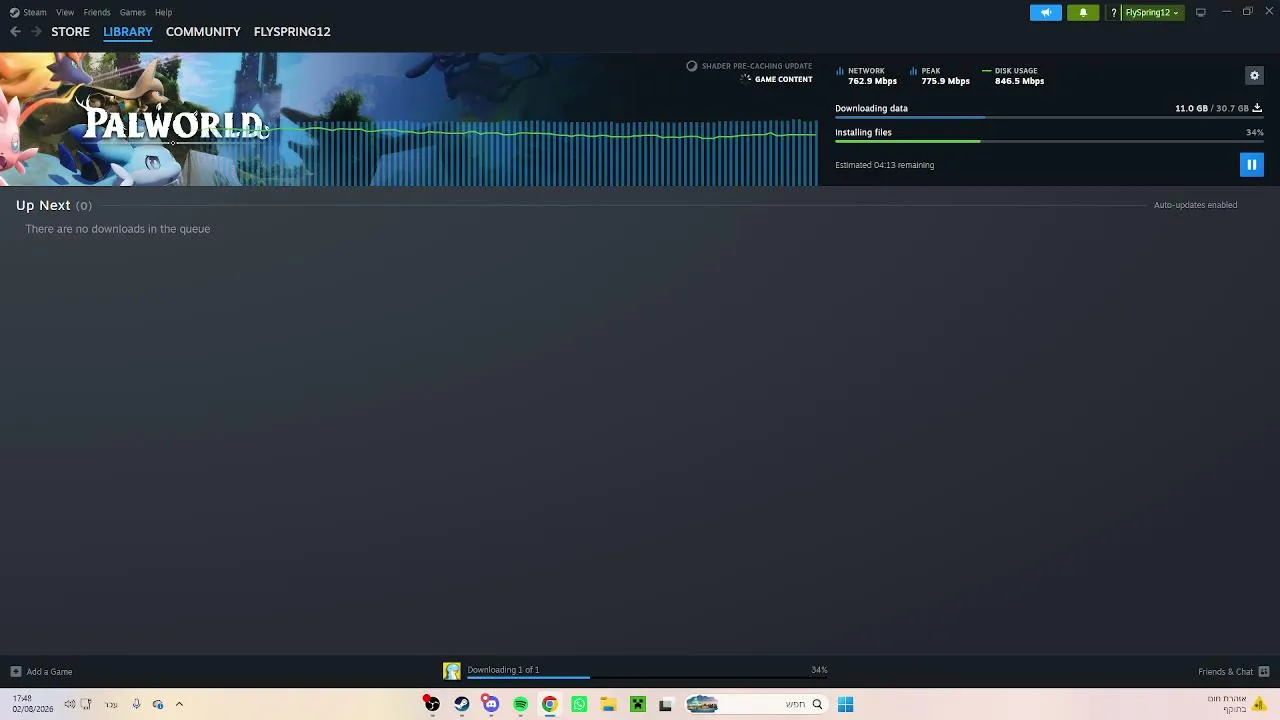The height and width of the screenshot is (720, 1280).
Task: Open the FLYSPRING12 profile tab
Action: tap(292, 32)
